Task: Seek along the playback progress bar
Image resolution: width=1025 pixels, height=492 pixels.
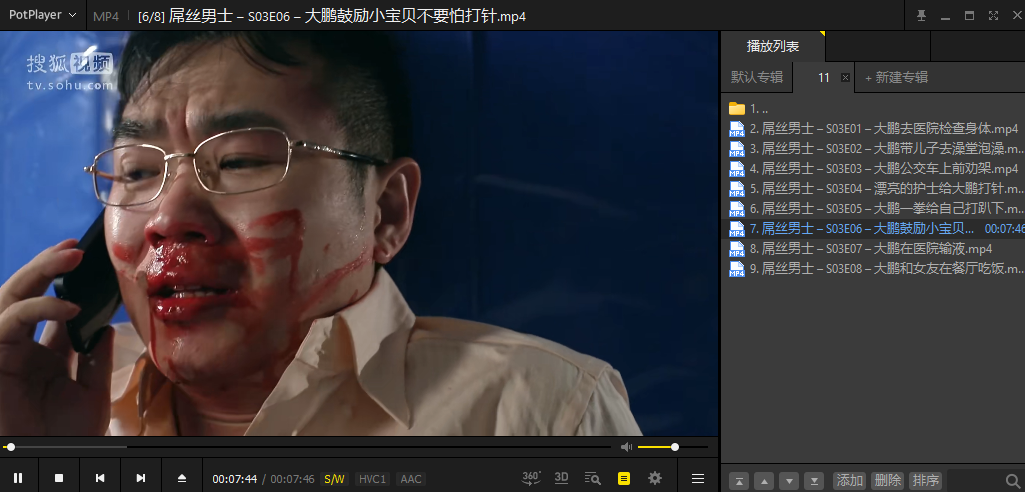Action: tap(307, 447)
